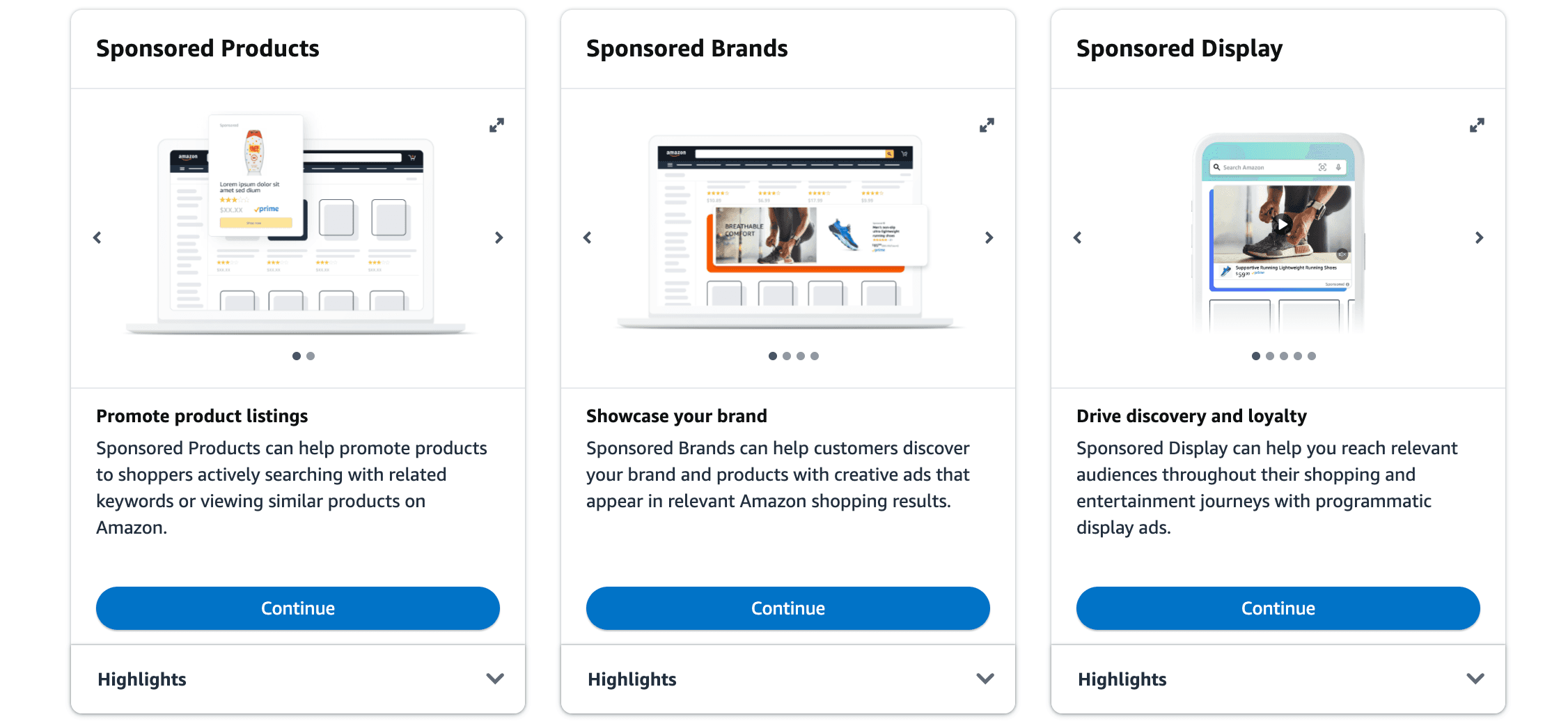Expand the Sponsored Products preview image

tap(496, 125)
